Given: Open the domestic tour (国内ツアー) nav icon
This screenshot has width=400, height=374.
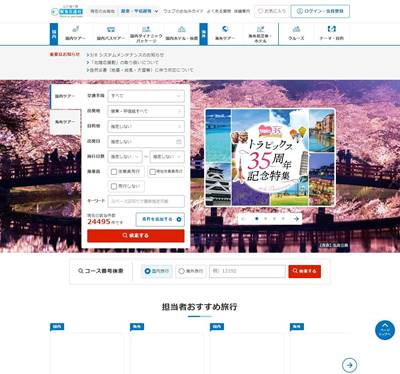Looking at the screenshot, I should (x=76, y=29).
